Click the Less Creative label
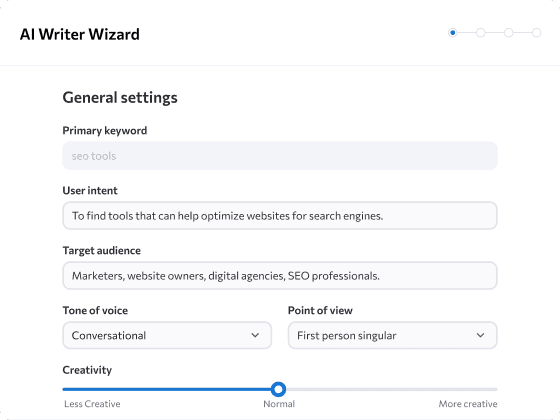The height and width of the screenshot is (420, 560). tap(92, 404)
